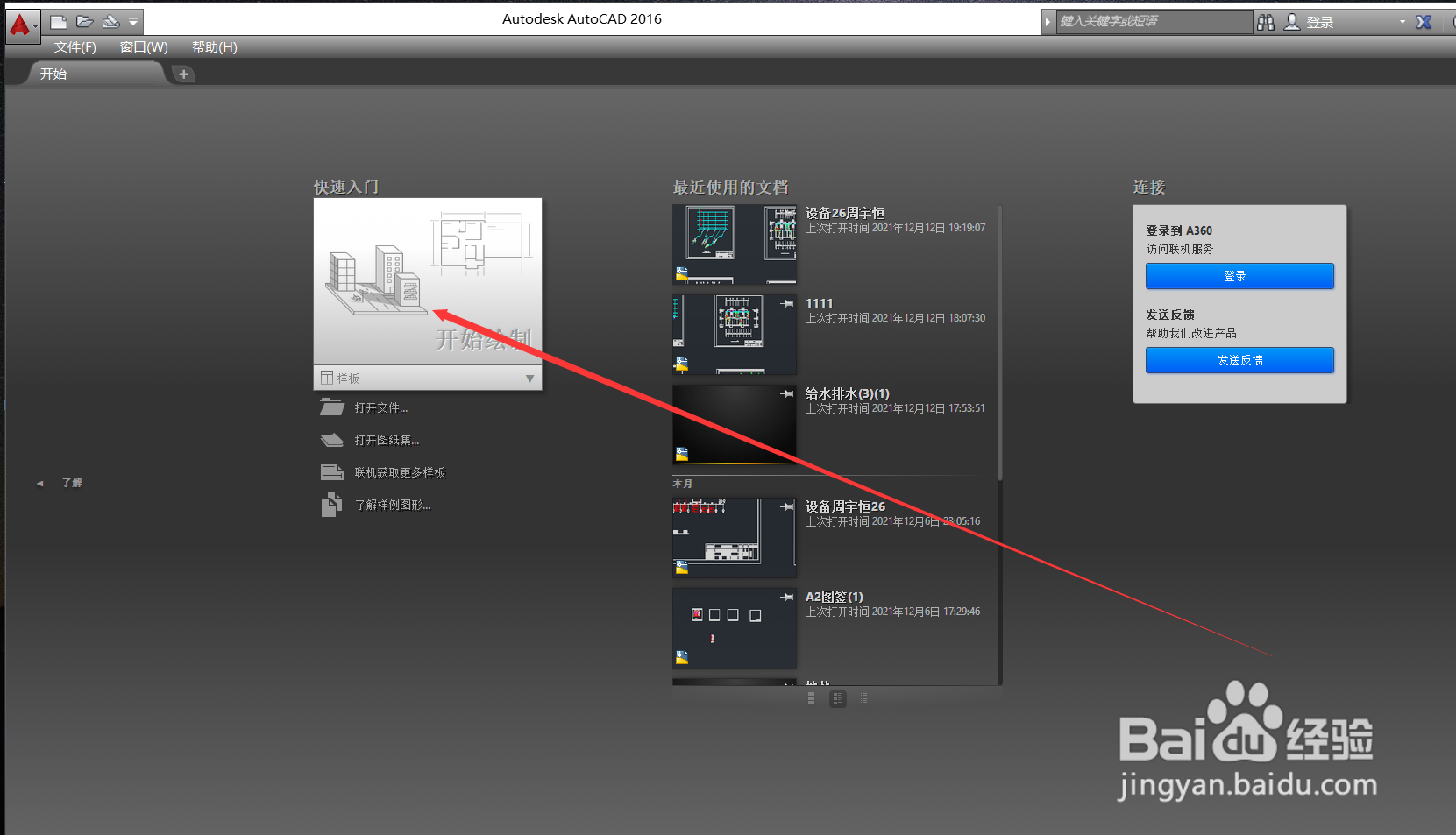Screen dimensions: 1456x835
Task: Click the 1111 file name
Action: tap(820, 303)
